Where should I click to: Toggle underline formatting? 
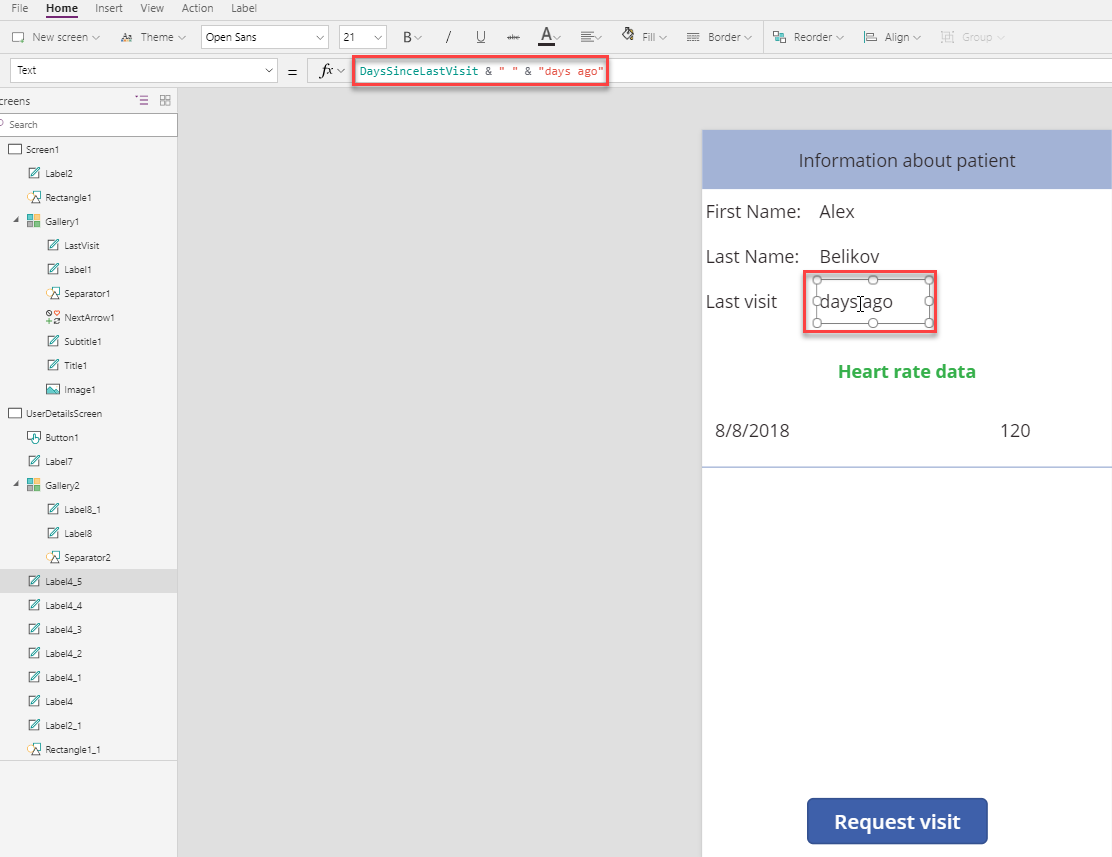click(481, 38)
